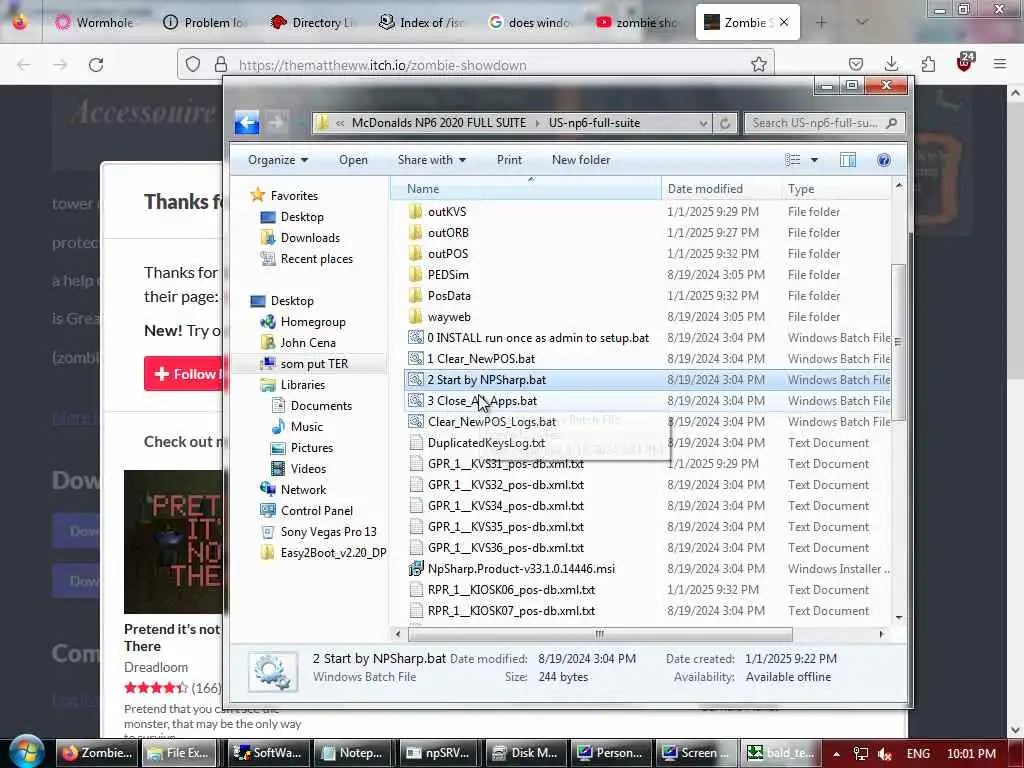Click Open in the Explorer toolbar
The height and width of the screenshot is (768, 1024).
353,160
